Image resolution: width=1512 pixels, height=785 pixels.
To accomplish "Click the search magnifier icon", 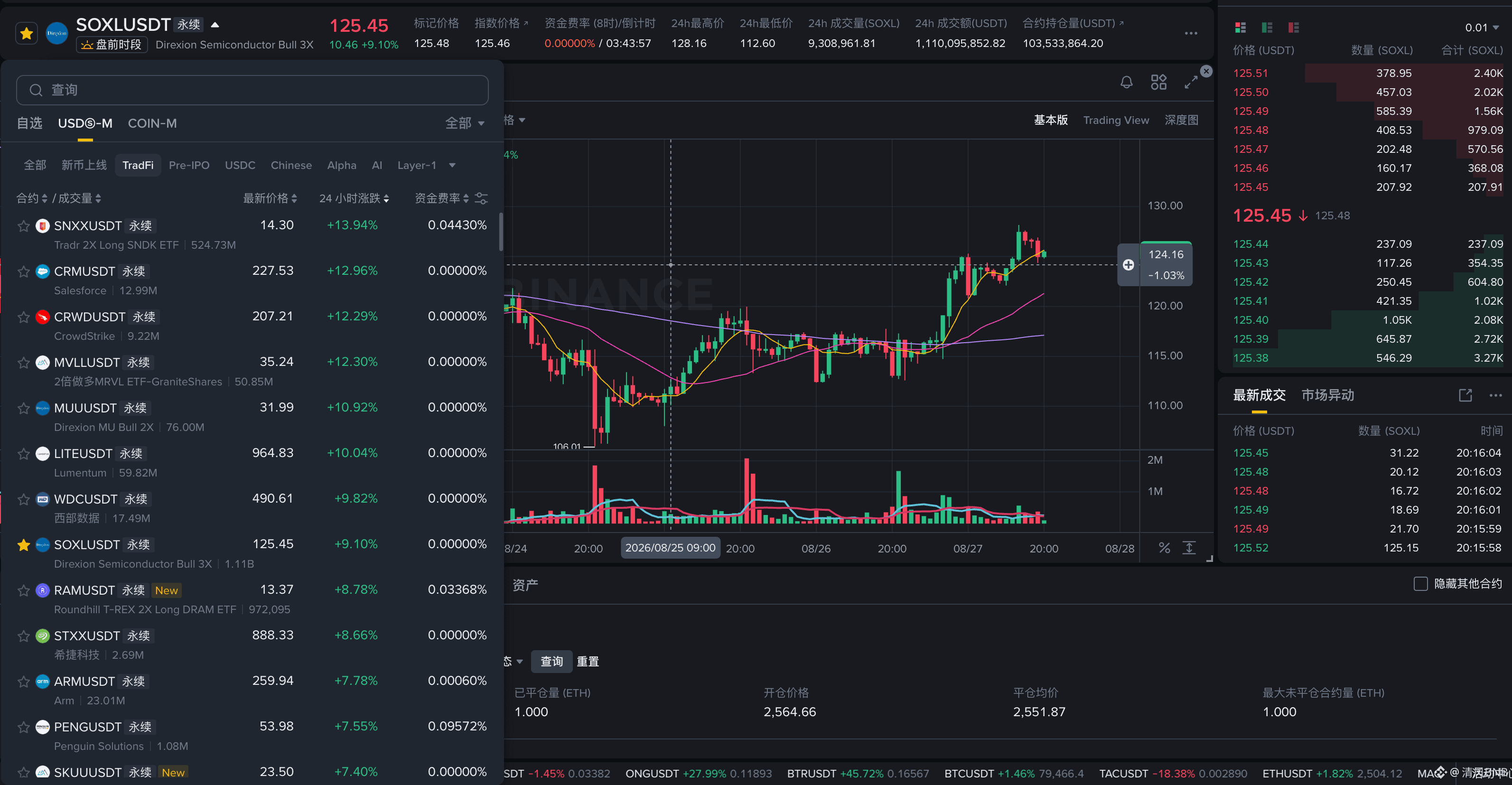I will click(36, 90).
